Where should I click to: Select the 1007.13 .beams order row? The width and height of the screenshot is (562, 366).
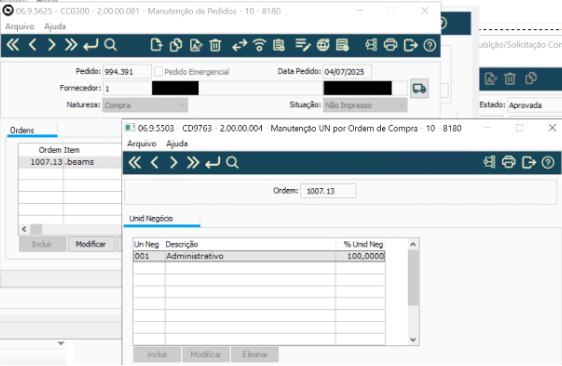70,162
